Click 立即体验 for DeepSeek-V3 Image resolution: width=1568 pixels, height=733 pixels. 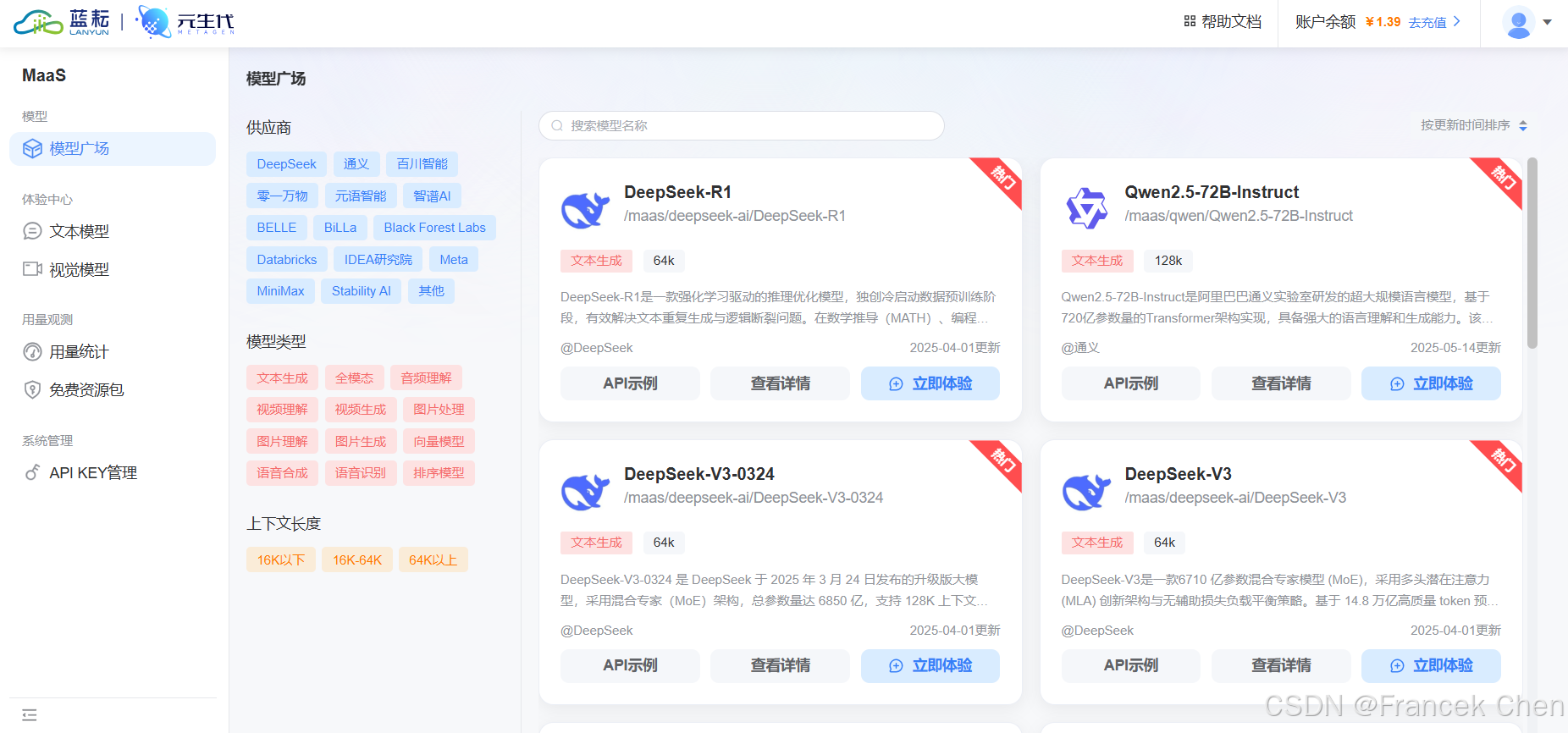[x=1431, y=666]
